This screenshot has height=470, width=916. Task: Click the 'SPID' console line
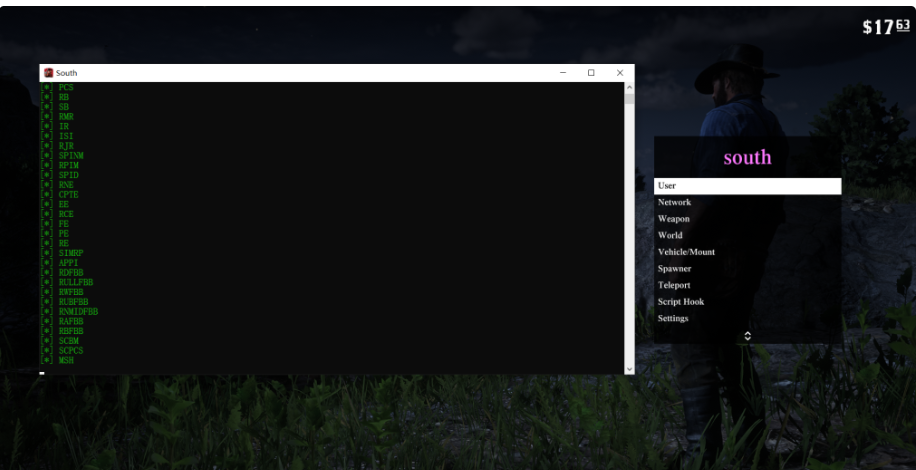point(60,175)
